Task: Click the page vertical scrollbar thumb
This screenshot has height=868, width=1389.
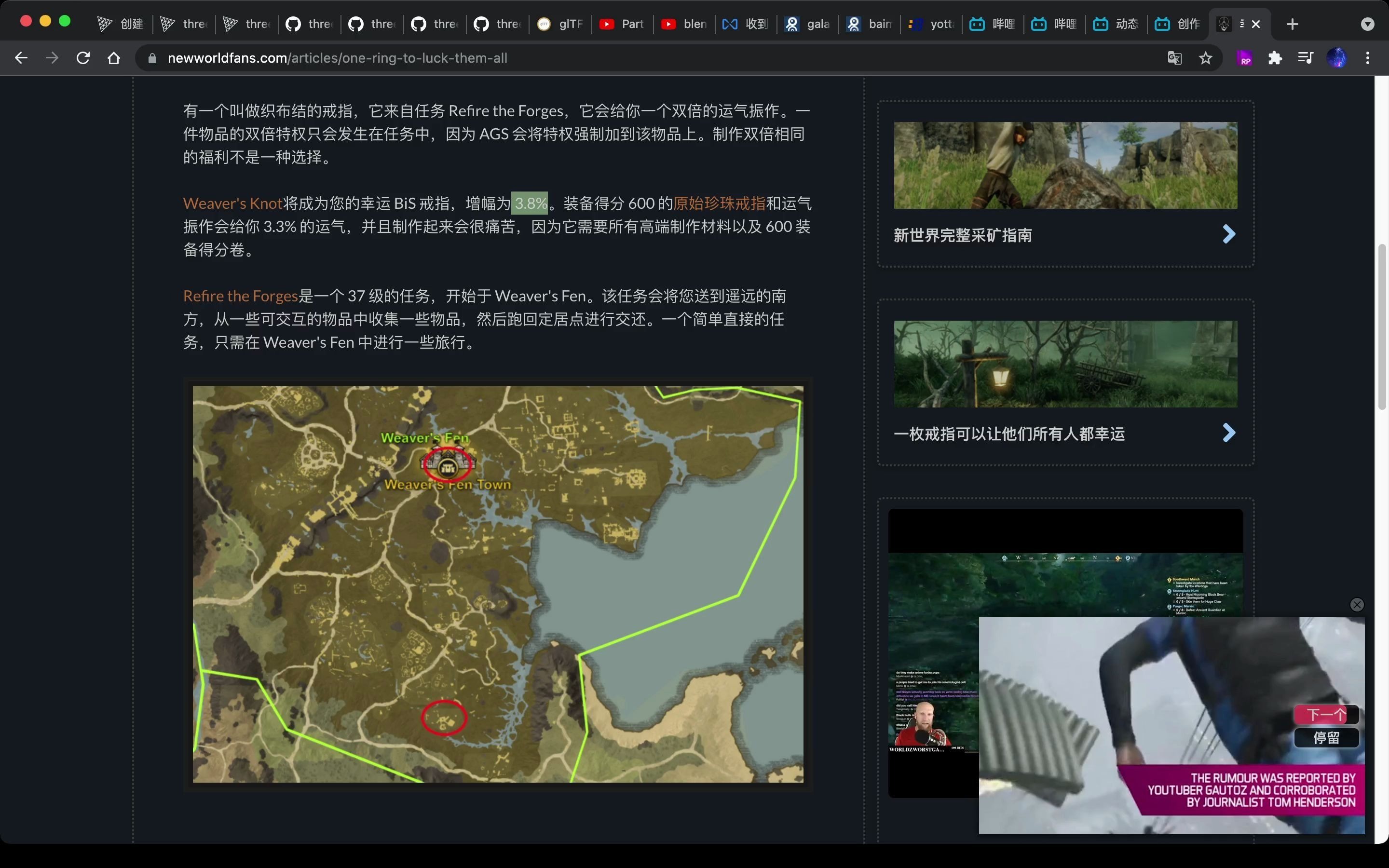Action: tap(1382, 326)
